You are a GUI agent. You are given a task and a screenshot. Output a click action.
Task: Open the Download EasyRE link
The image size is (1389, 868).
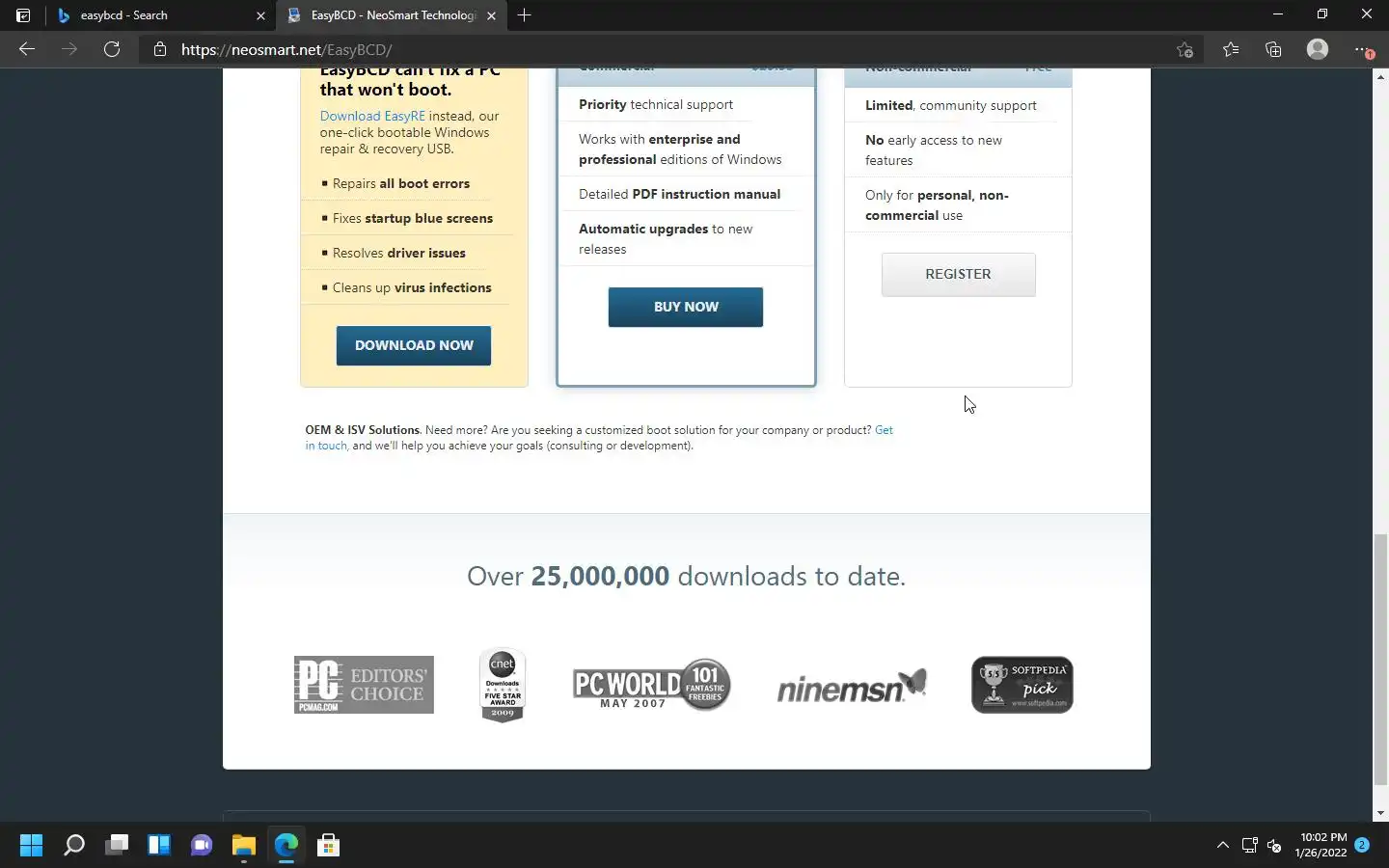click(372, 116)
